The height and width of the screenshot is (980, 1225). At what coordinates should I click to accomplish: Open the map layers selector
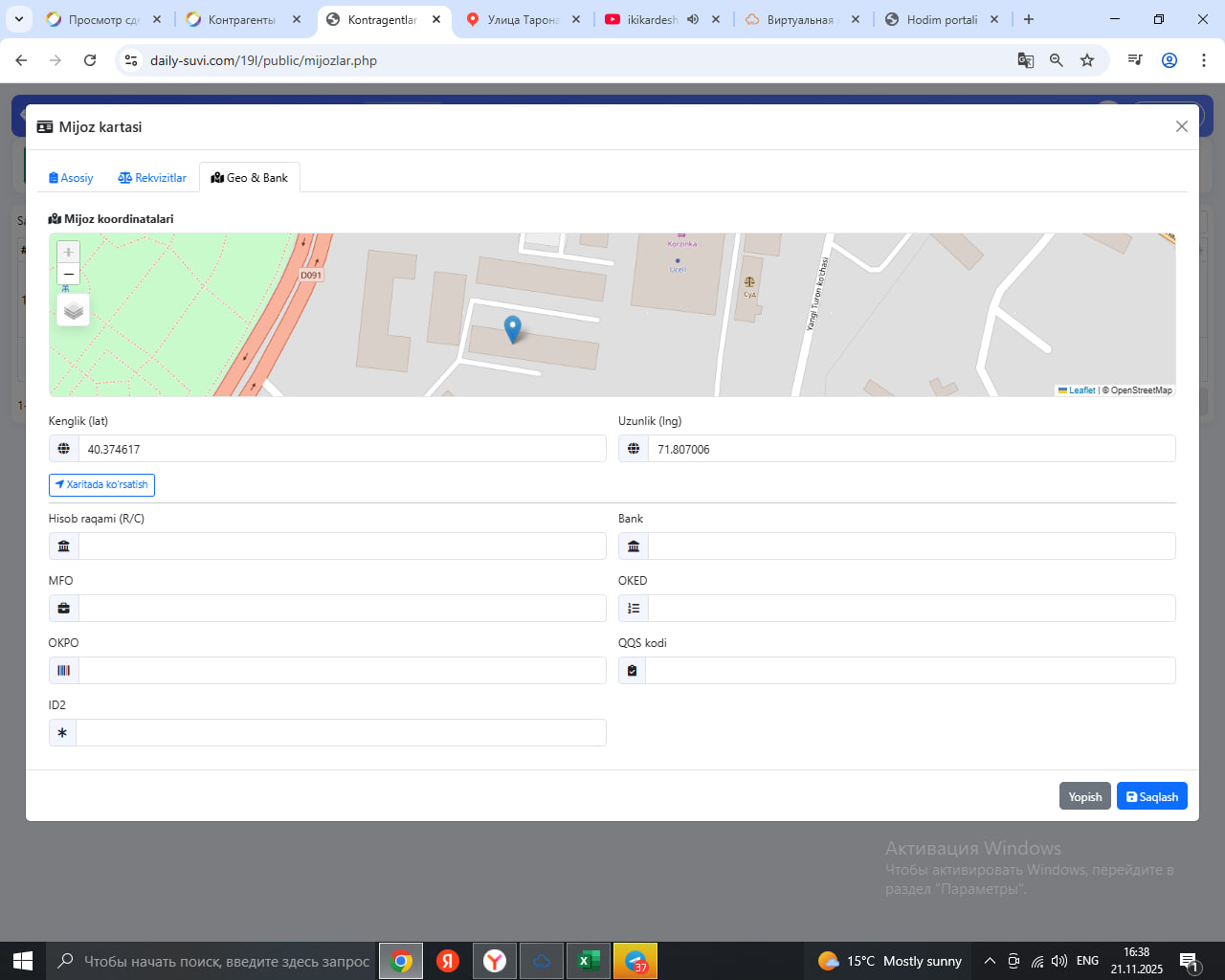coord(74,311)
